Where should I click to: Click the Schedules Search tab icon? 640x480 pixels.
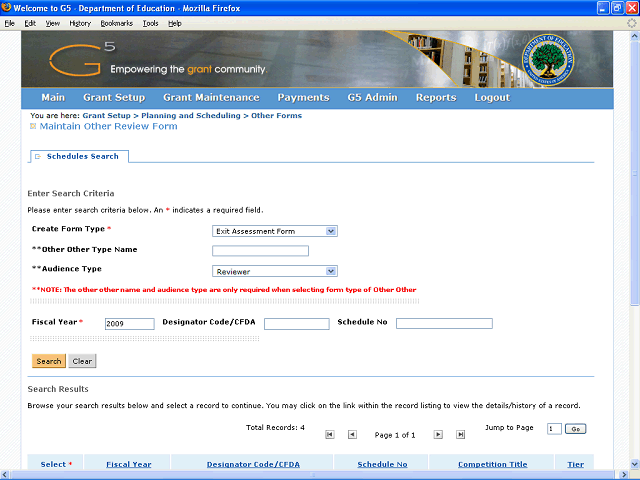[38, 157]
